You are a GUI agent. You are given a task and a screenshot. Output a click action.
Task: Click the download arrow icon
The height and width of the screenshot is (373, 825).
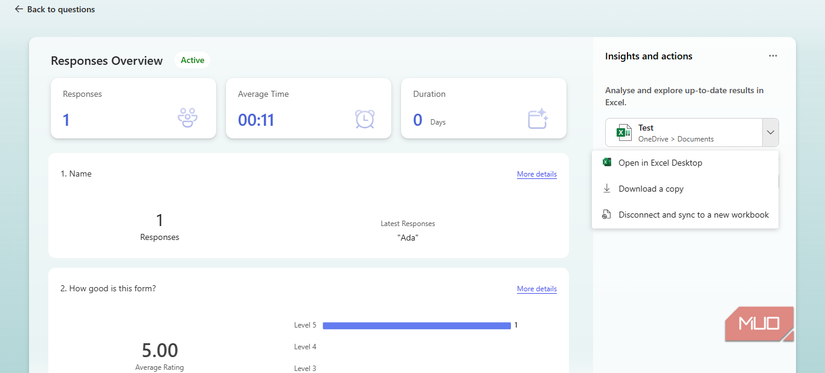(x=607, y=188)
